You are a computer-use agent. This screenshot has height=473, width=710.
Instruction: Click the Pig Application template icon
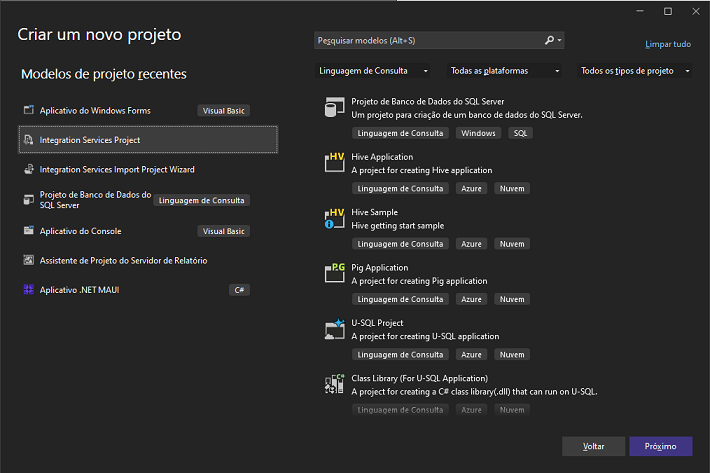(x=334, y=273)
